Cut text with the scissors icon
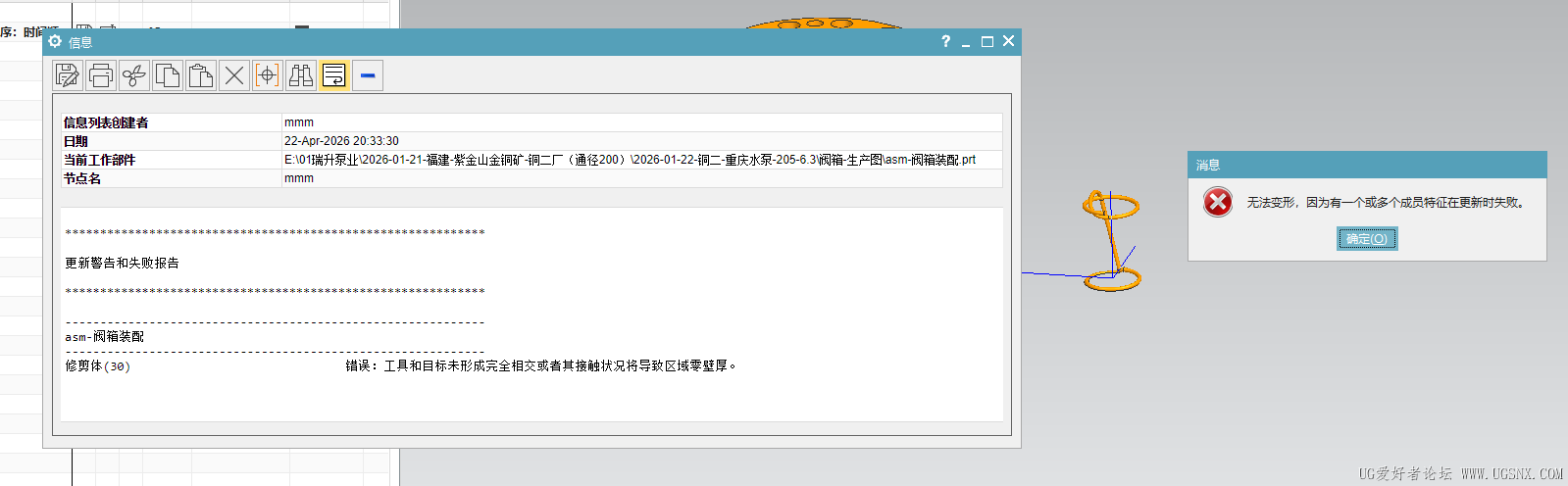 pyautogui.click(x=134, y=75)
